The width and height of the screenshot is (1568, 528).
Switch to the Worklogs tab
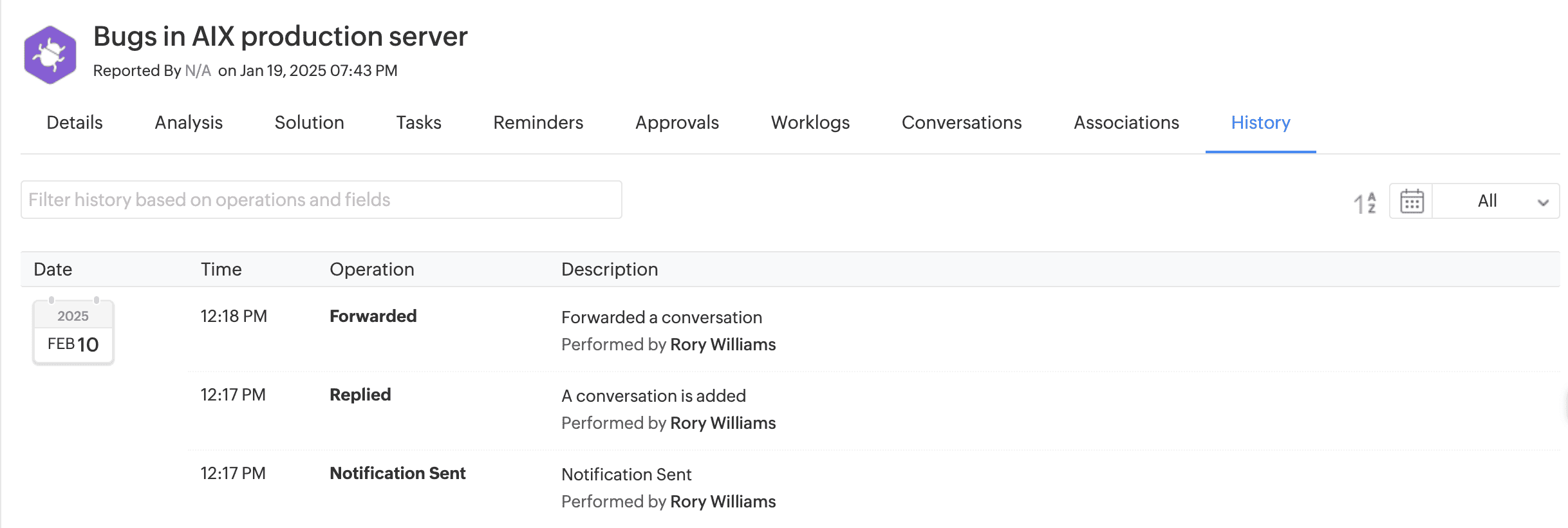point(810,122)
